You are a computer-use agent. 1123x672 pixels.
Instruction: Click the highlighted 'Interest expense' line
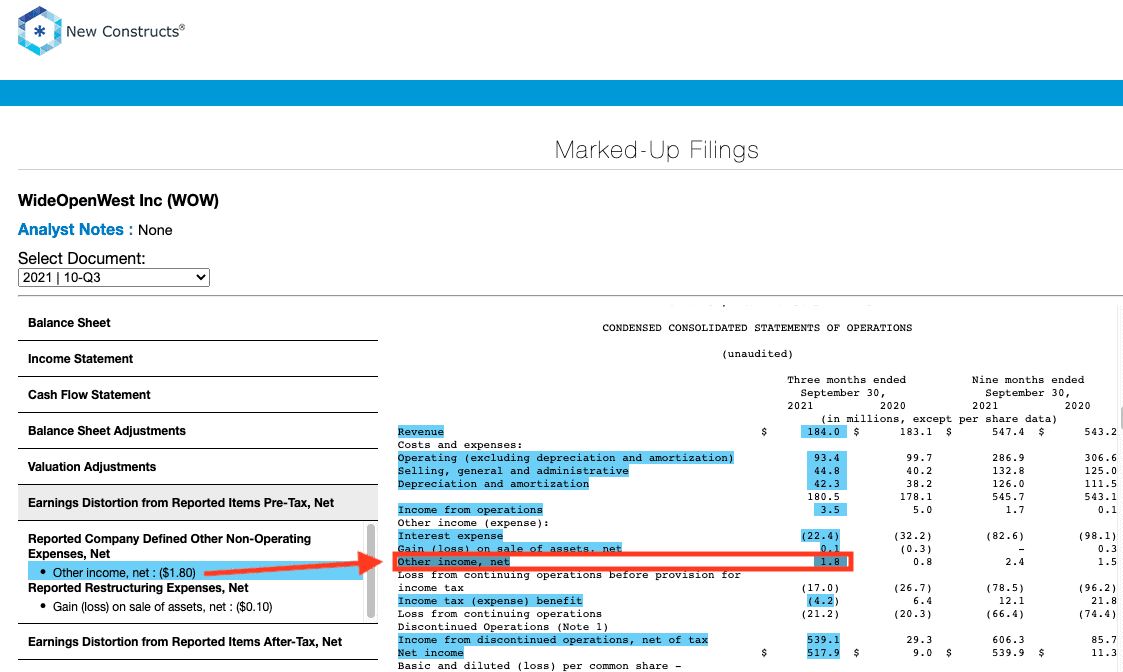tap(450, 535)
